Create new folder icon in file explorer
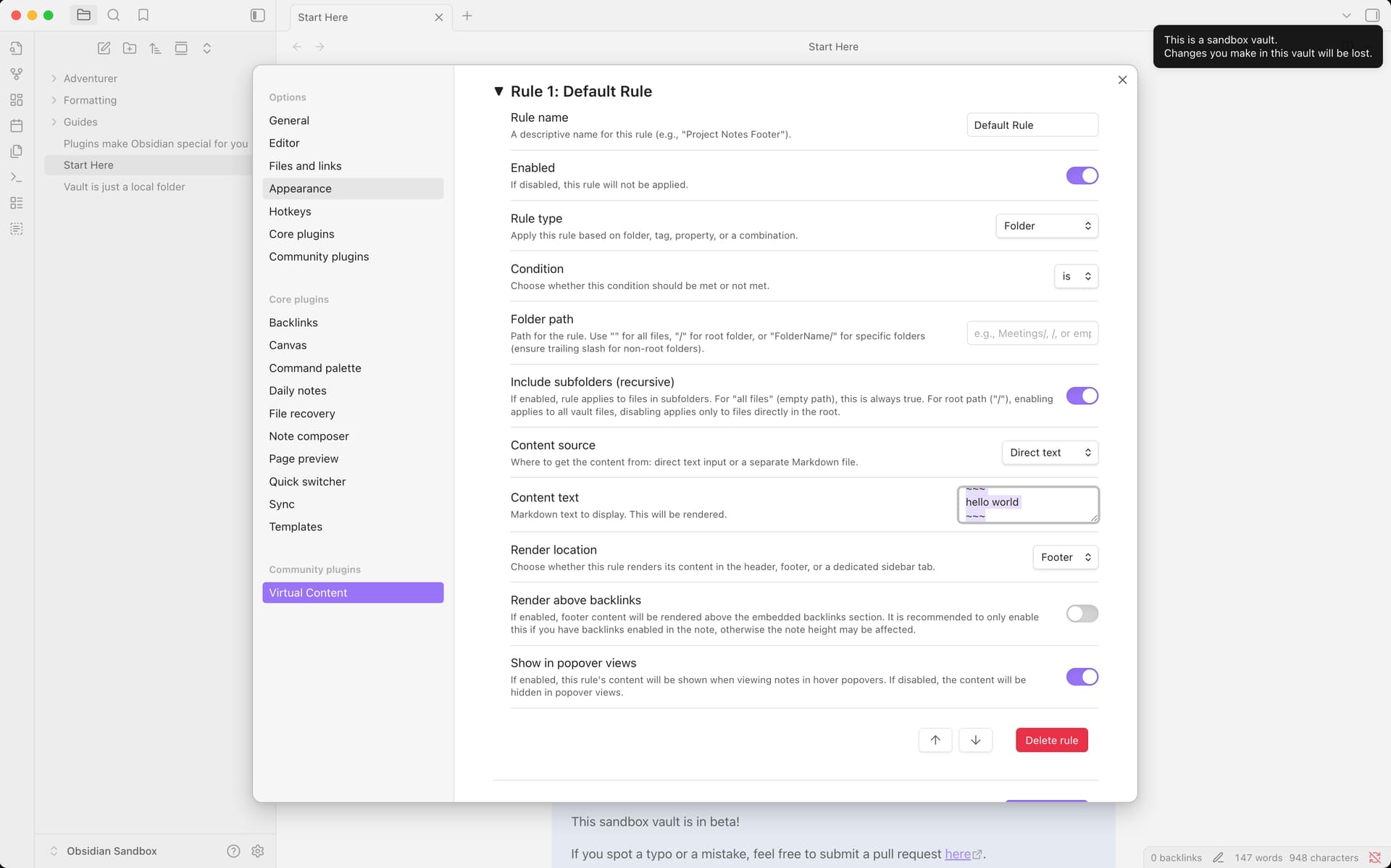The image size is (1391, 868). pos(130,48)
